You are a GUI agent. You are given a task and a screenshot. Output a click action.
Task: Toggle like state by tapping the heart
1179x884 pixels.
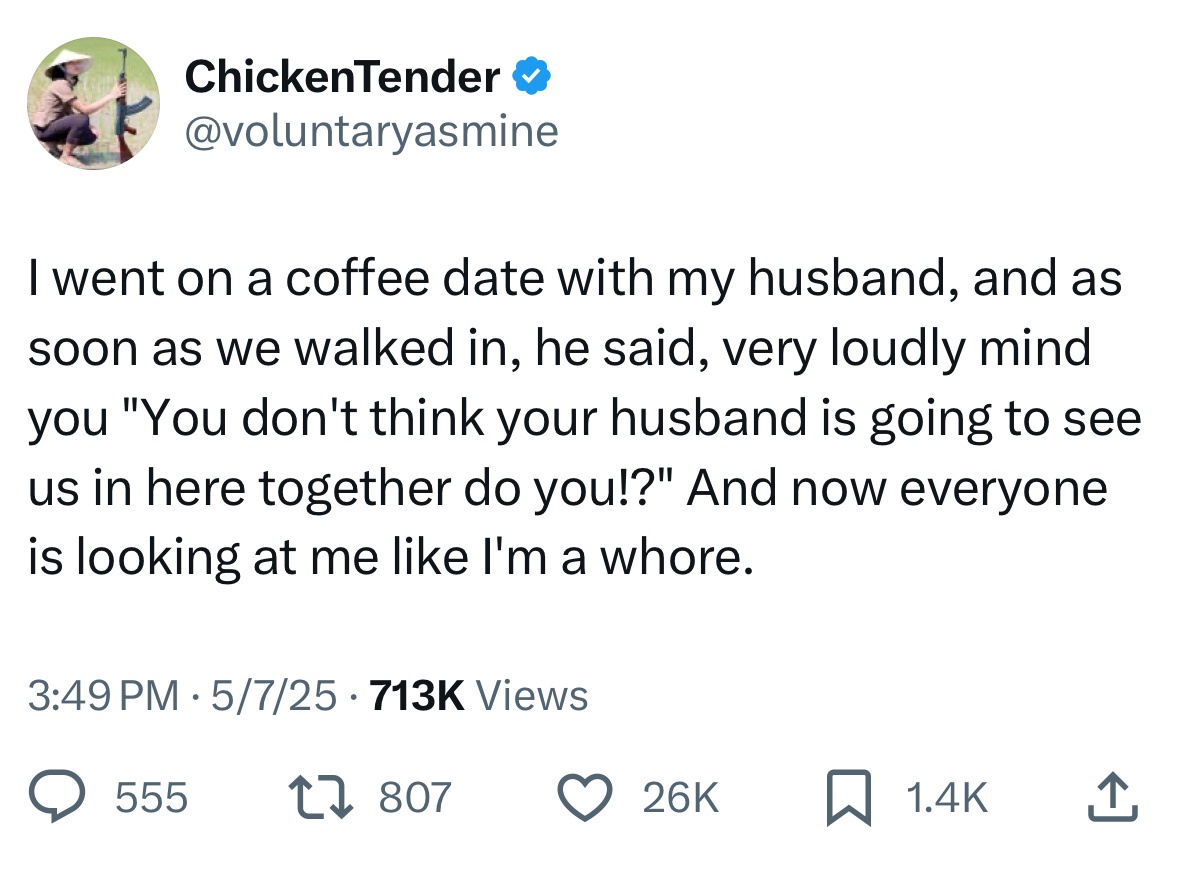584,797
